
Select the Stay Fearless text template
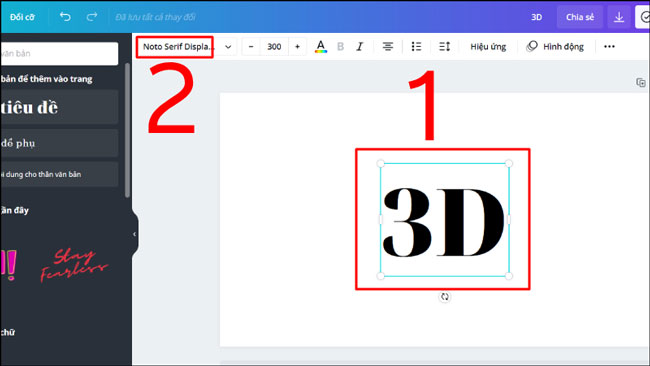coord(74,265)
